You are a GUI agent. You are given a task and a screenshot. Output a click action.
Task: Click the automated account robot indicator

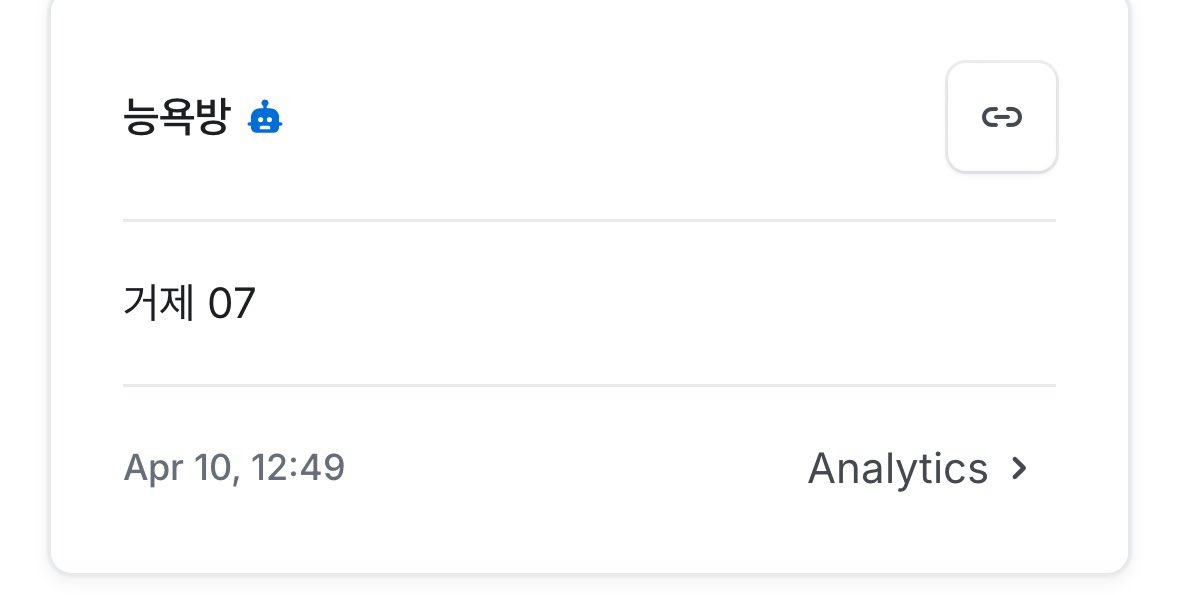coord(265,118)
